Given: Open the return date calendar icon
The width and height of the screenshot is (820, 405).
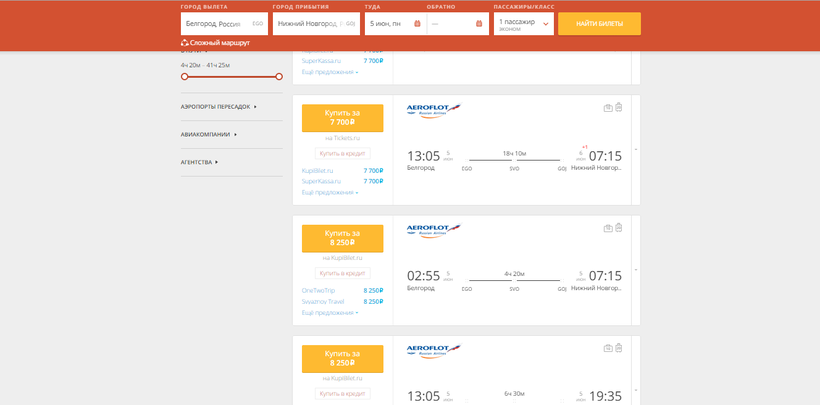Looking at the screenshot, I should coord(478,23).
